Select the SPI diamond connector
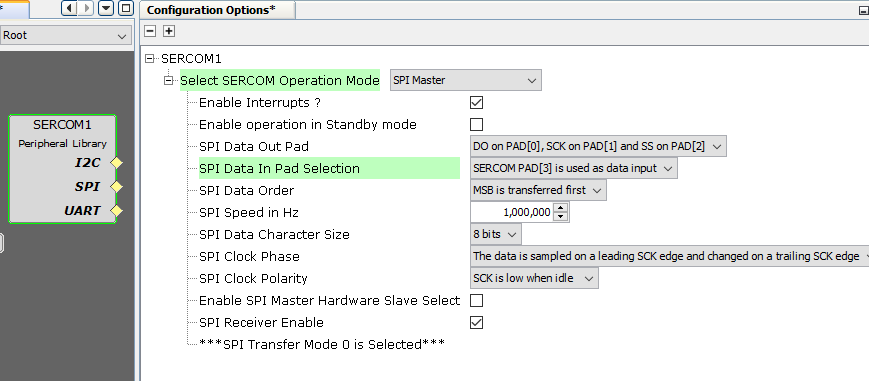 [x=116, y=187]
